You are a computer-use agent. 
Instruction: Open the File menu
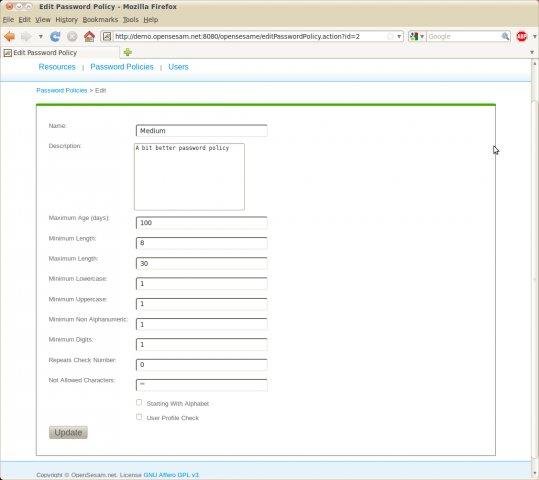[x=8, y=20]
